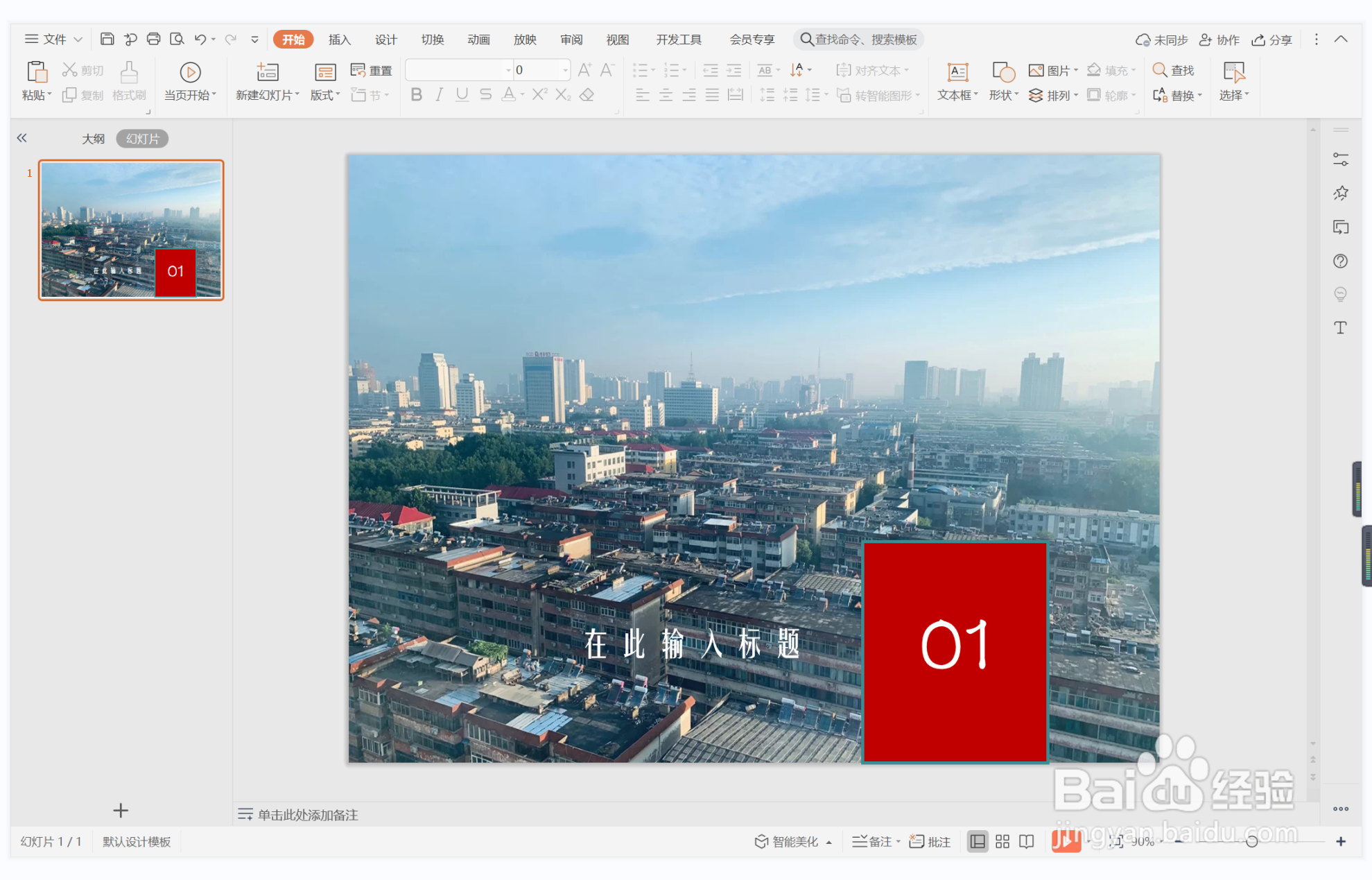
Task: Click the help question mark in sidebar
Action: point(1340,261)
